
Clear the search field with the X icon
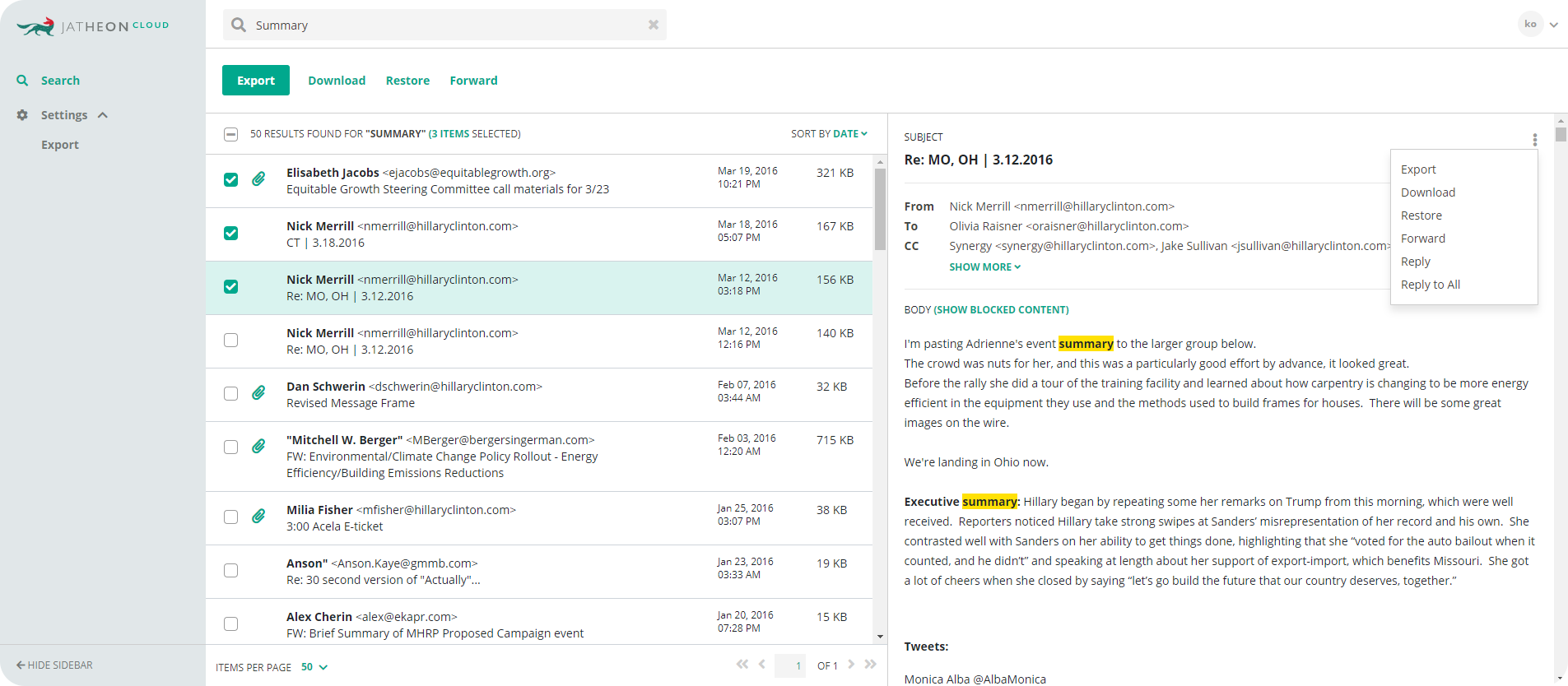pos(653,25)
